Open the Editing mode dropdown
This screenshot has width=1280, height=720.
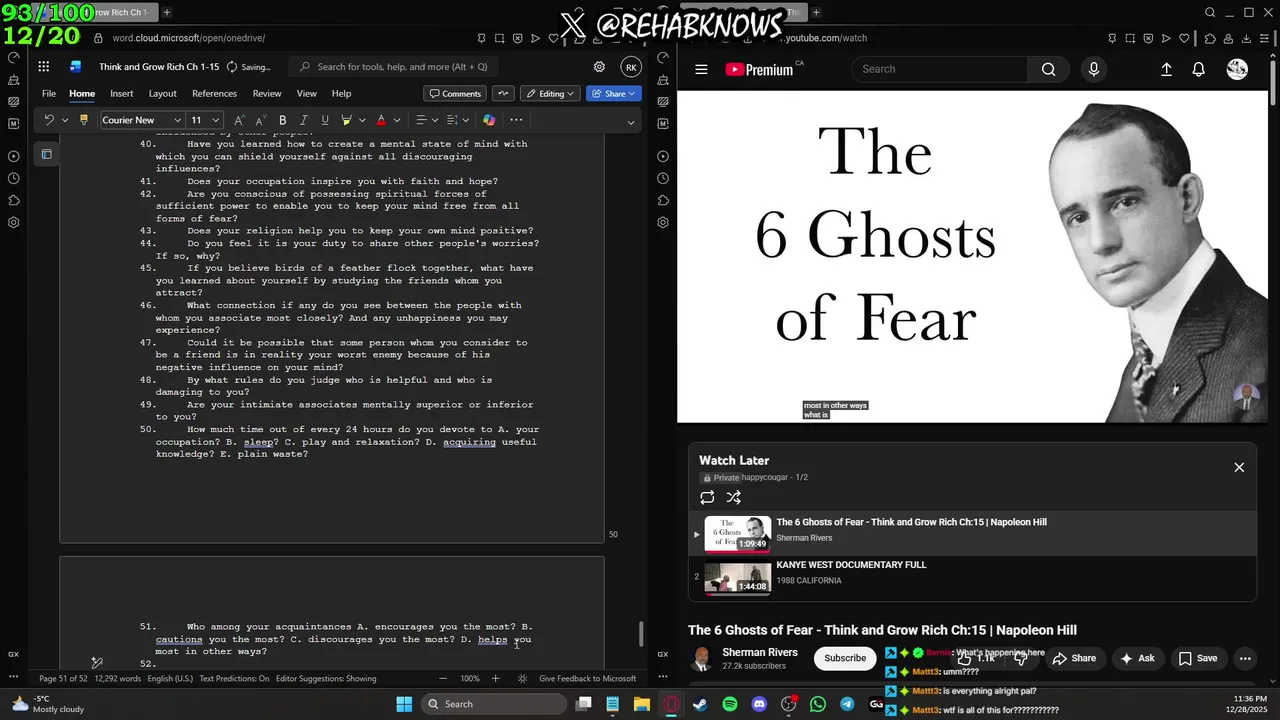click(548, 93)
